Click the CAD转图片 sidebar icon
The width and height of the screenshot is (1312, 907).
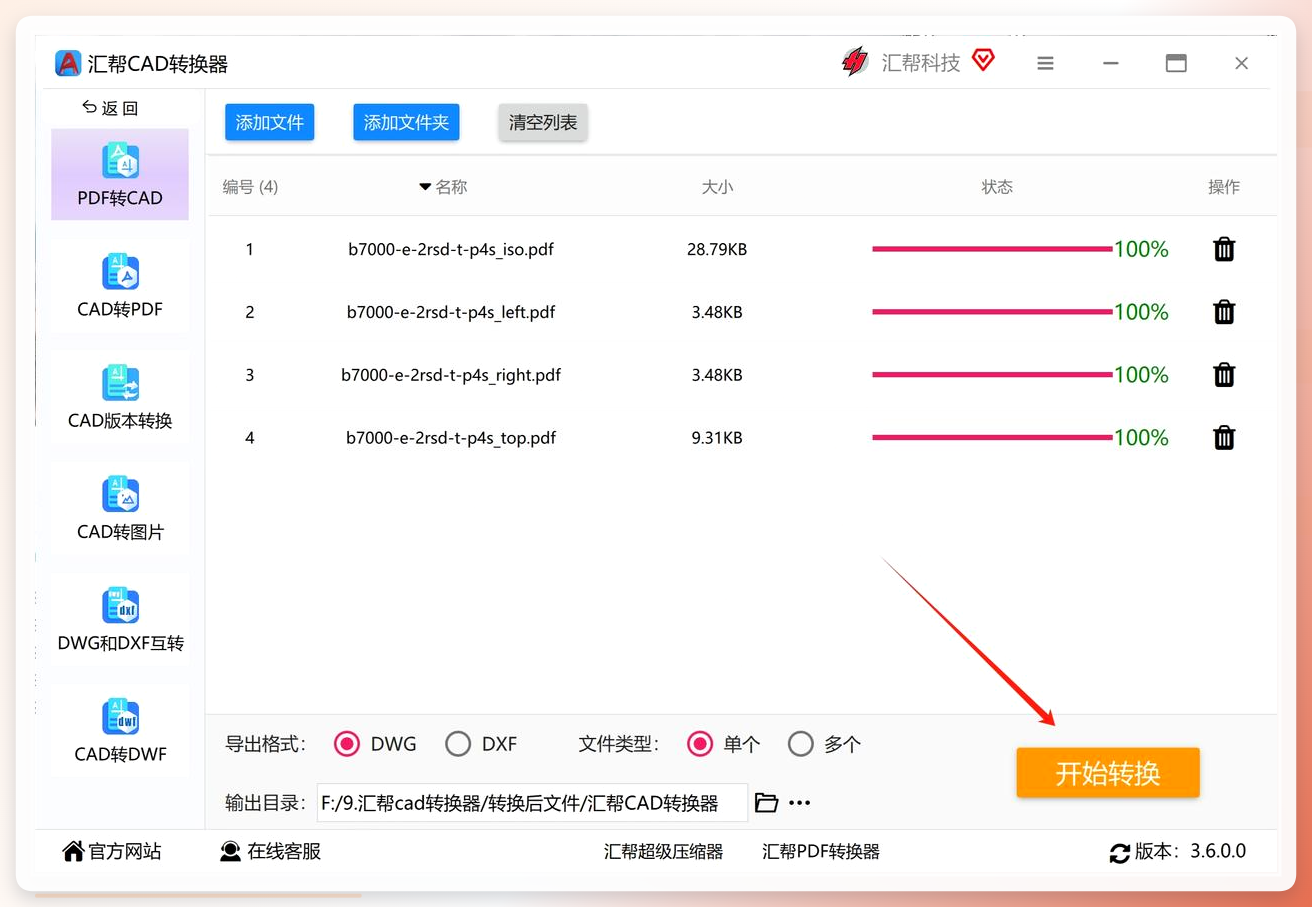(120, 495)
